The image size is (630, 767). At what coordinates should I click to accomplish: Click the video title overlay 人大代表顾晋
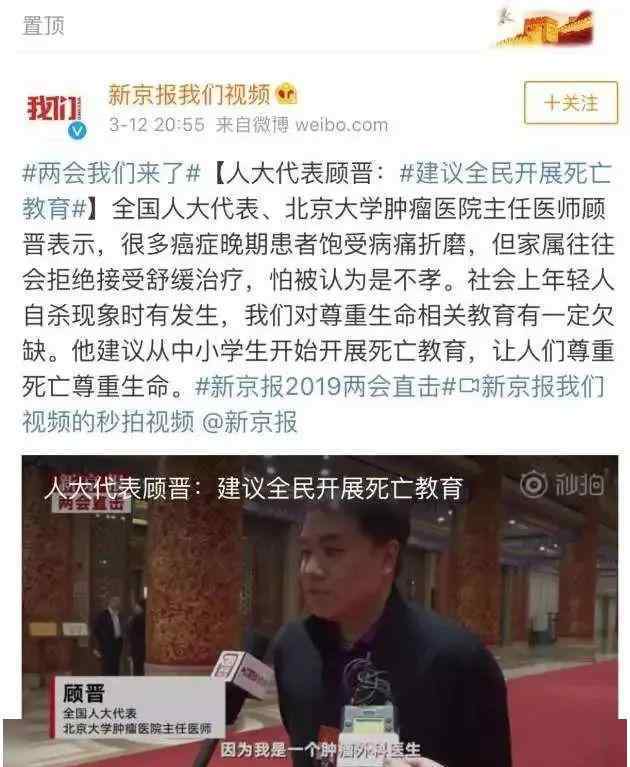[x=253, y=488]
